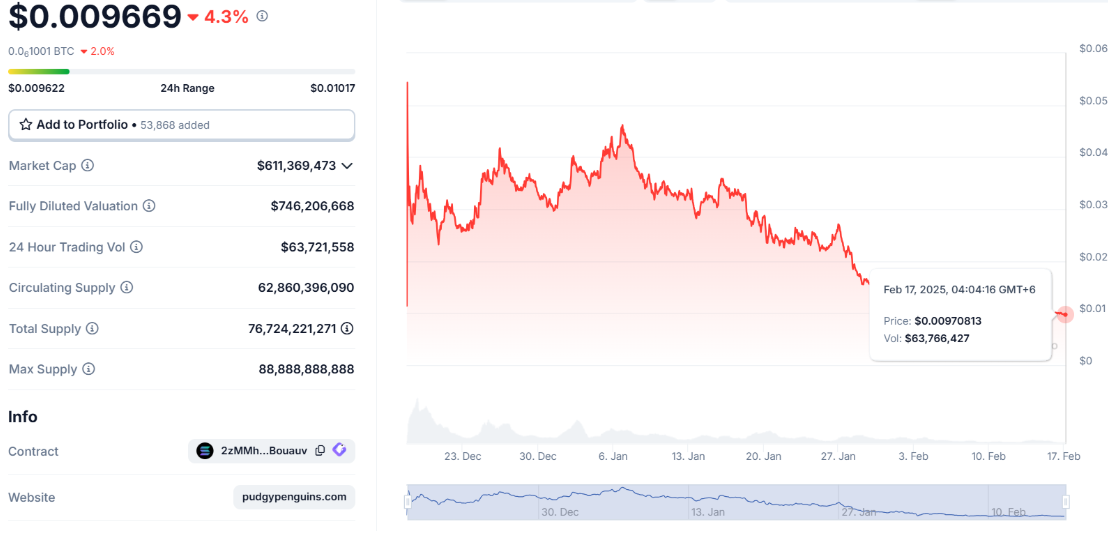Click the 24h Range progress bar

[182, 71]
